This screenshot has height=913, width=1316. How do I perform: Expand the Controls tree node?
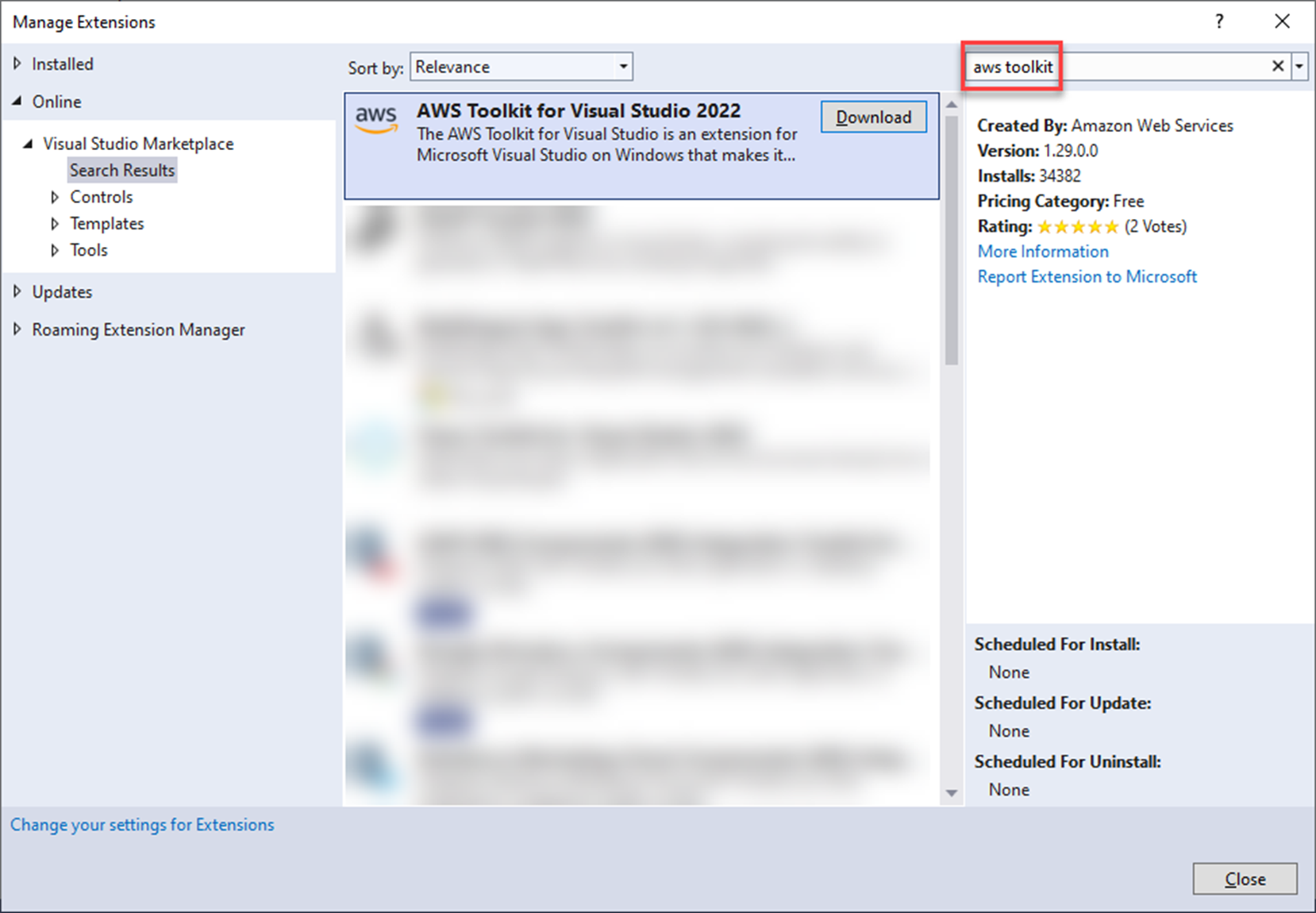click(x=55, y=197)
